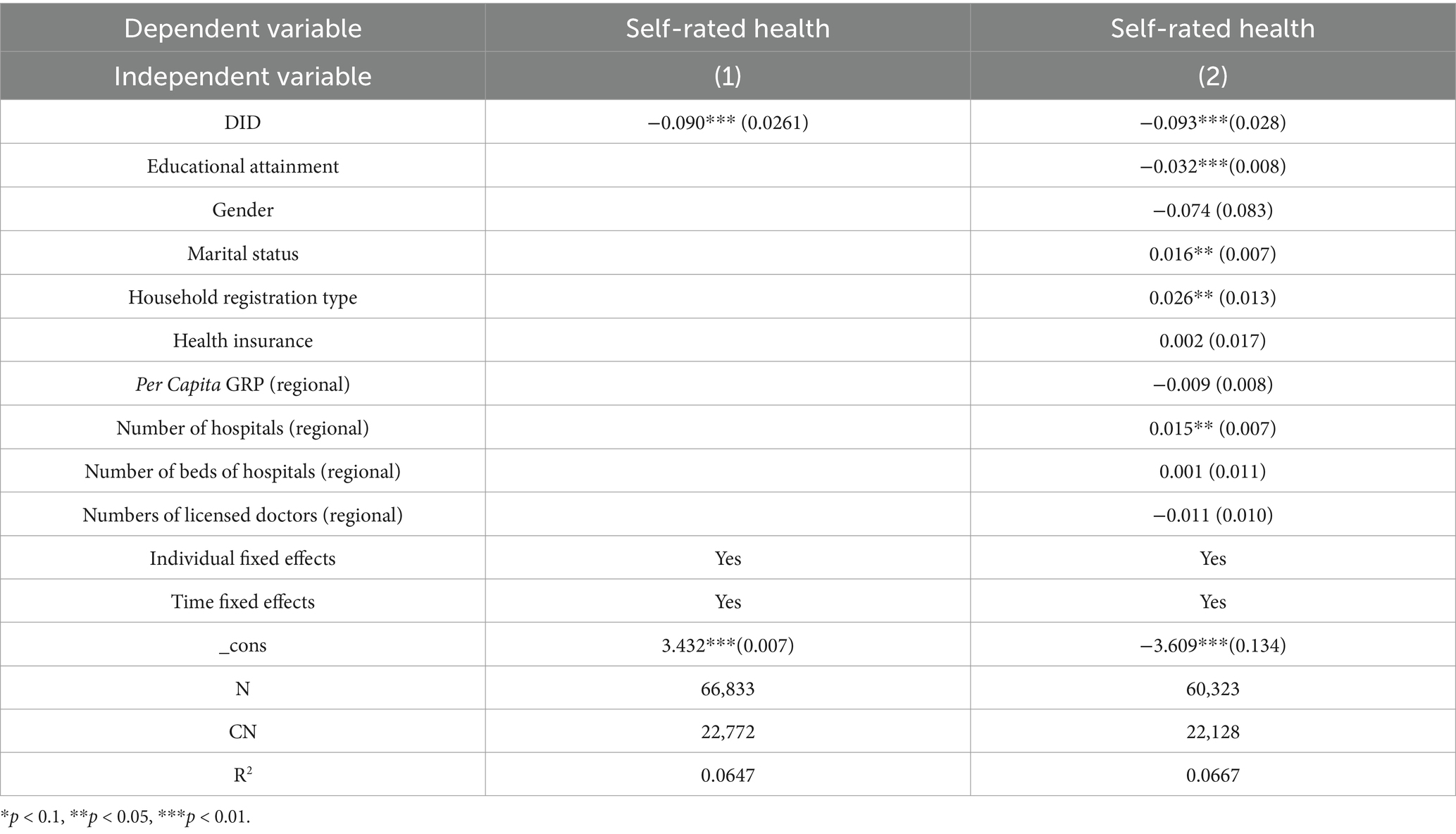
Task: Click the _cons value 3.432***(0.007)
Action: pyautogui.click(x=728, y=645)
